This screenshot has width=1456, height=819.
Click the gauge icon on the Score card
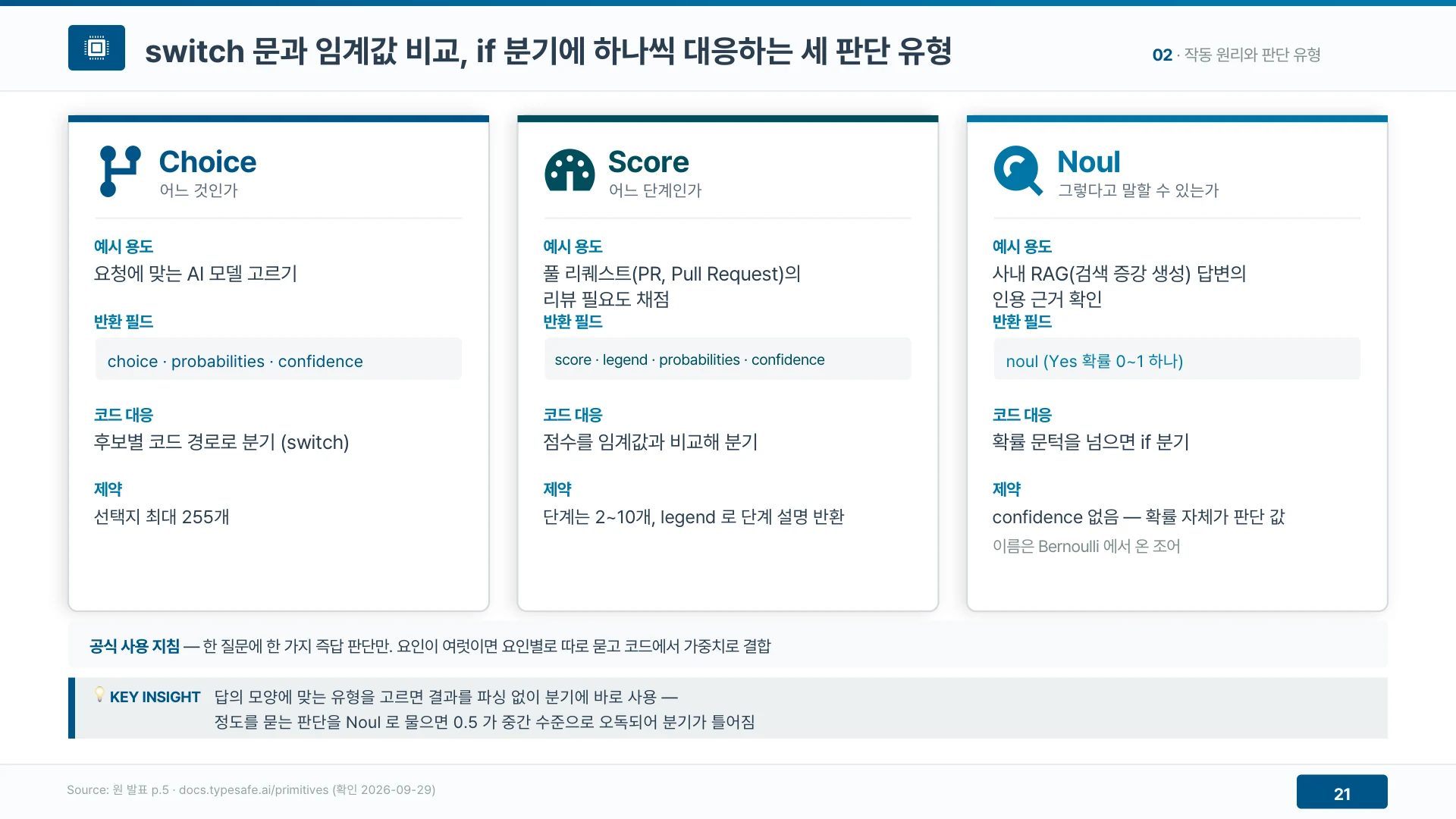click(x=570, y=170)
